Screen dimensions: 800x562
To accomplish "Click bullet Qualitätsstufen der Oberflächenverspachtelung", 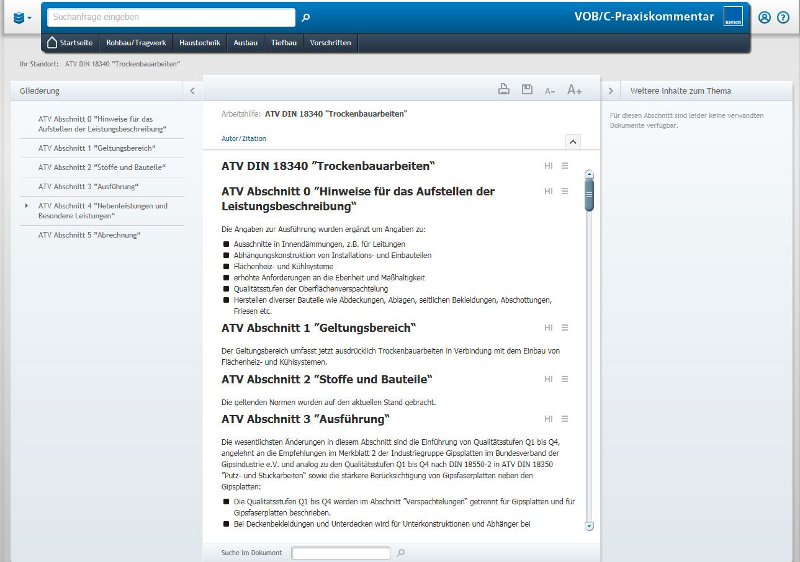I will click(311, 289).
